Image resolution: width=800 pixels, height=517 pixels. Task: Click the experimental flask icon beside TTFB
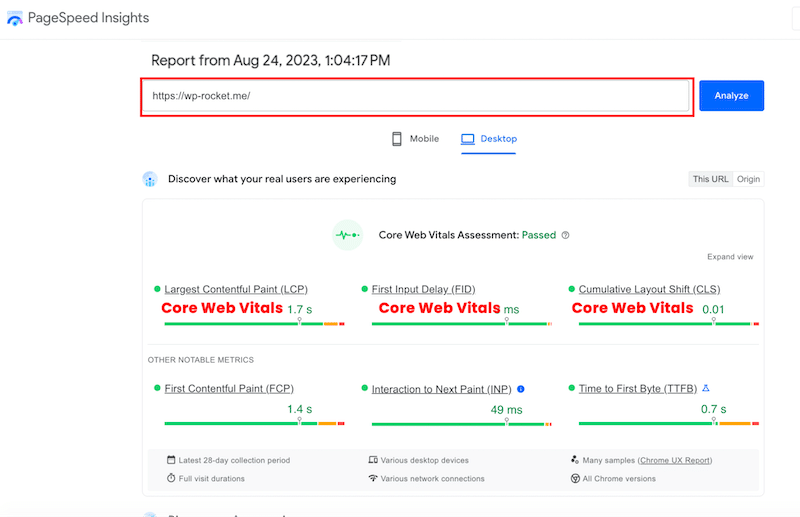tap(706, 388)
